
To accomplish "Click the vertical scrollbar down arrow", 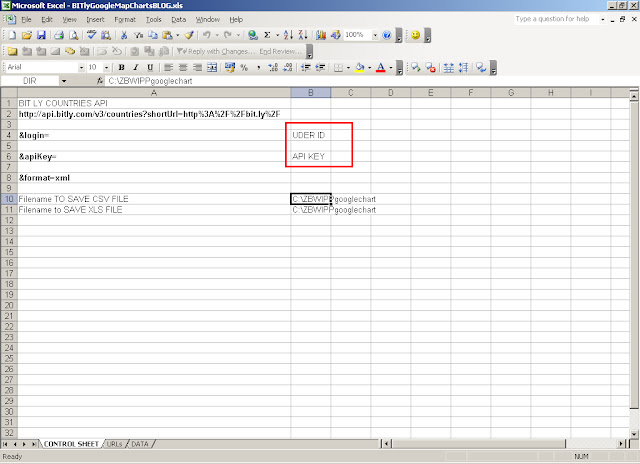I will (x=634, y=434).
